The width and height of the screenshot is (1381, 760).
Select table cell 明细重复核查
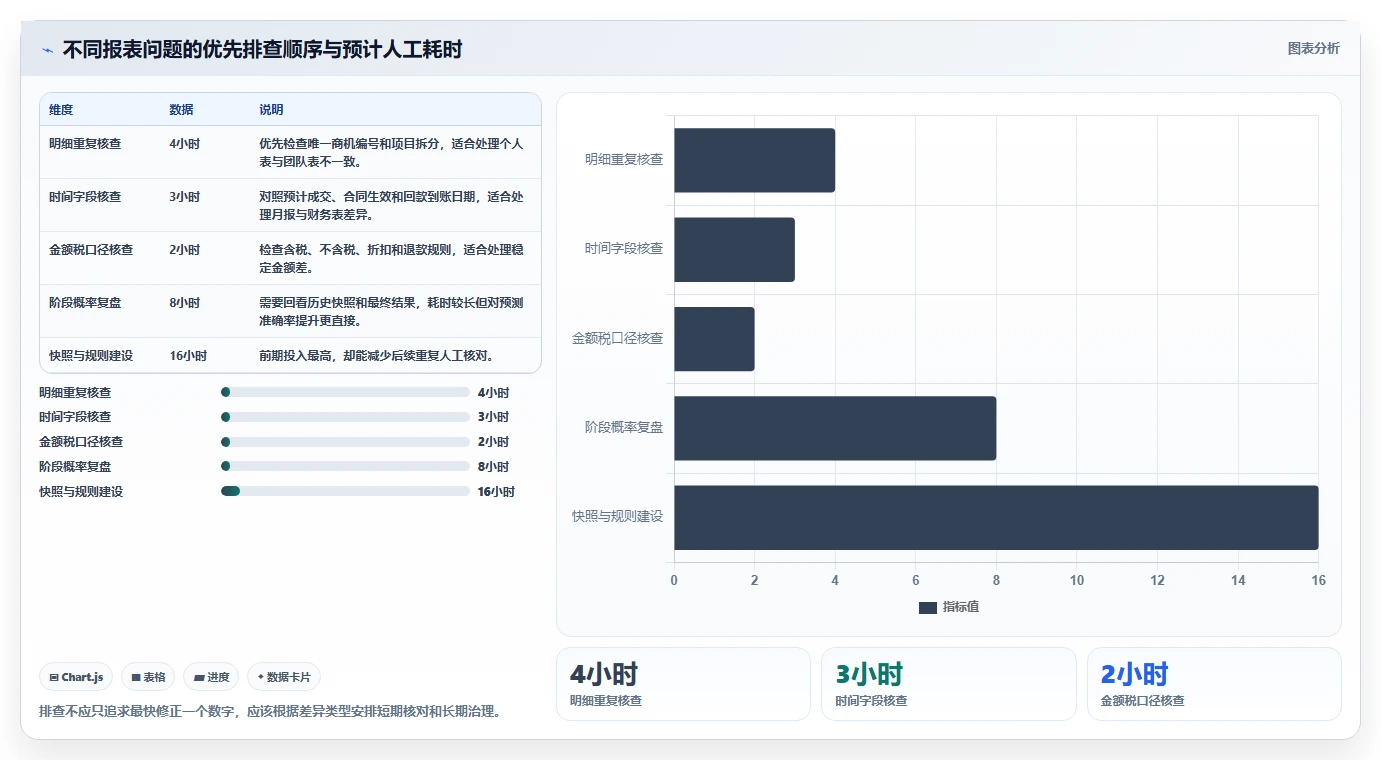click(x=85, y=144)
